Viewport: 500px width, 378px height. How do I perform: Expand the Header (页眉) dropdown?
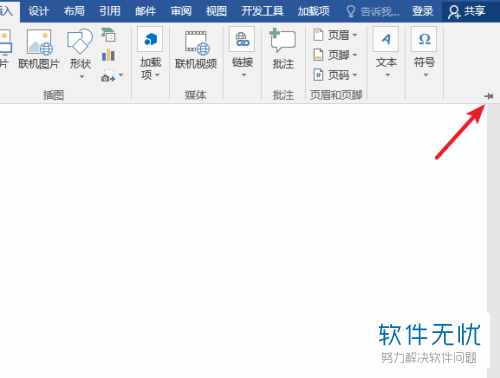pos(335,35)
